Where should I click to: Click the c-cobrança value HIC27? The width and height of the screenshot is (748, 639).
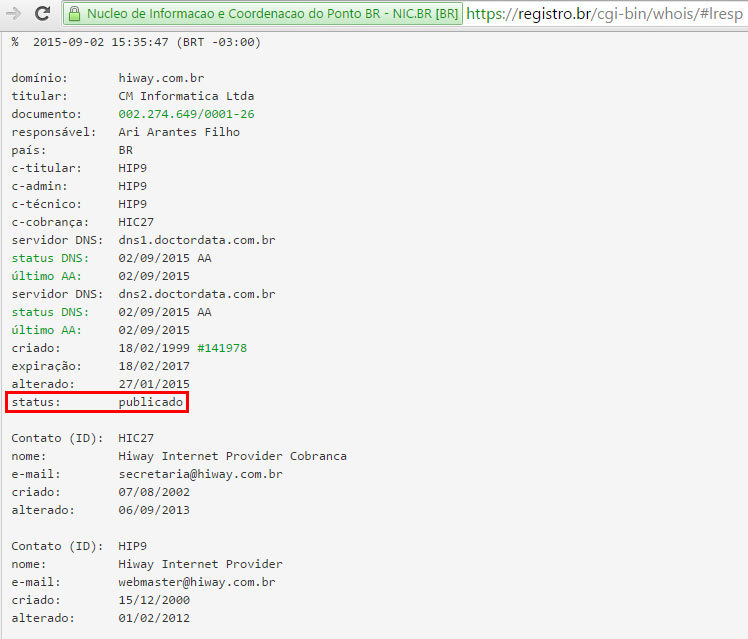[136, 222]
